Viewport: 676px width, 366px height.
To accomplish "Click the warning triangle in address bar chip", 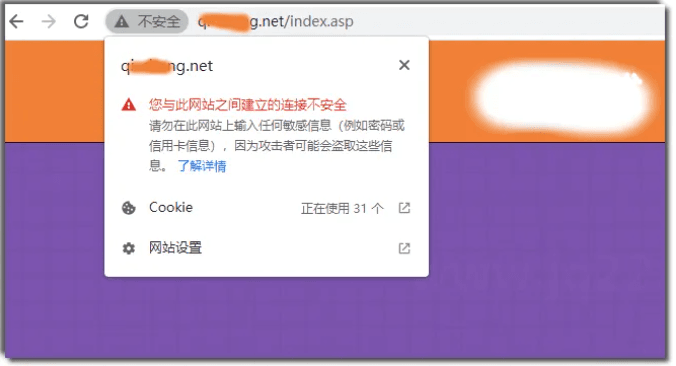I will point(122,21).
